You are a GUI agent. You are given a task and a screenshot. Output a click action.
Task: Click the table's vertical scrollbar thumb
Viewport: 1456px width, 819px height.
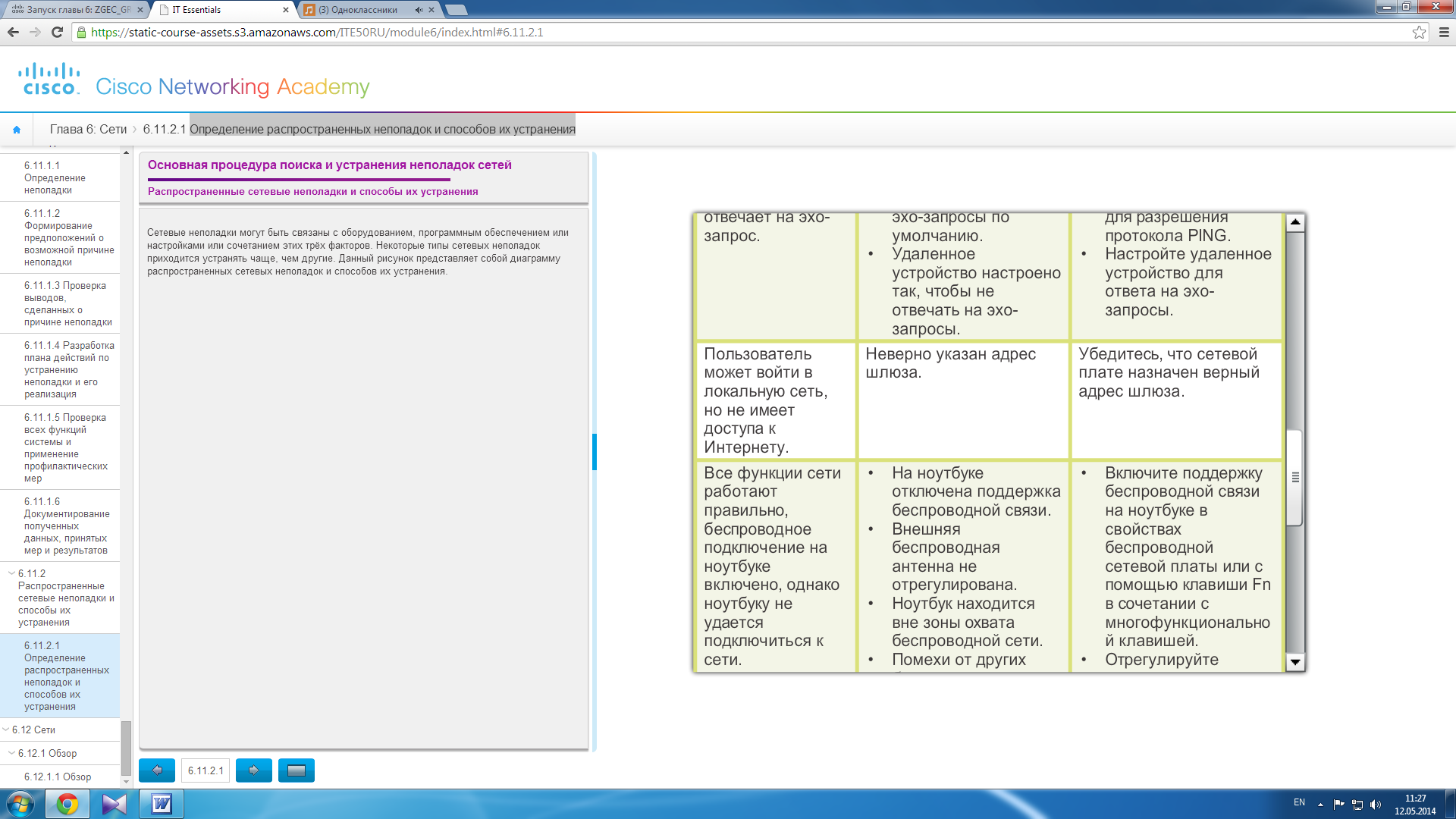pyautogui.click(x=1295, y=477)
